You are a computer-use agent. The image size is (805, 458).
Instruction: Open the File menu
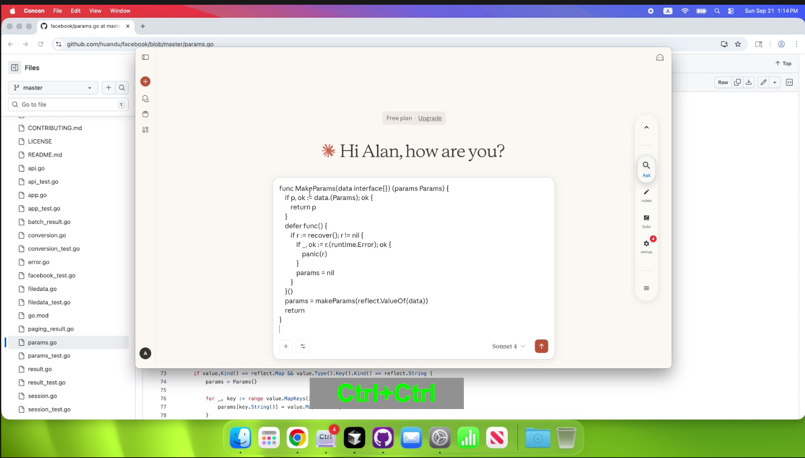[x=58, y=11]
